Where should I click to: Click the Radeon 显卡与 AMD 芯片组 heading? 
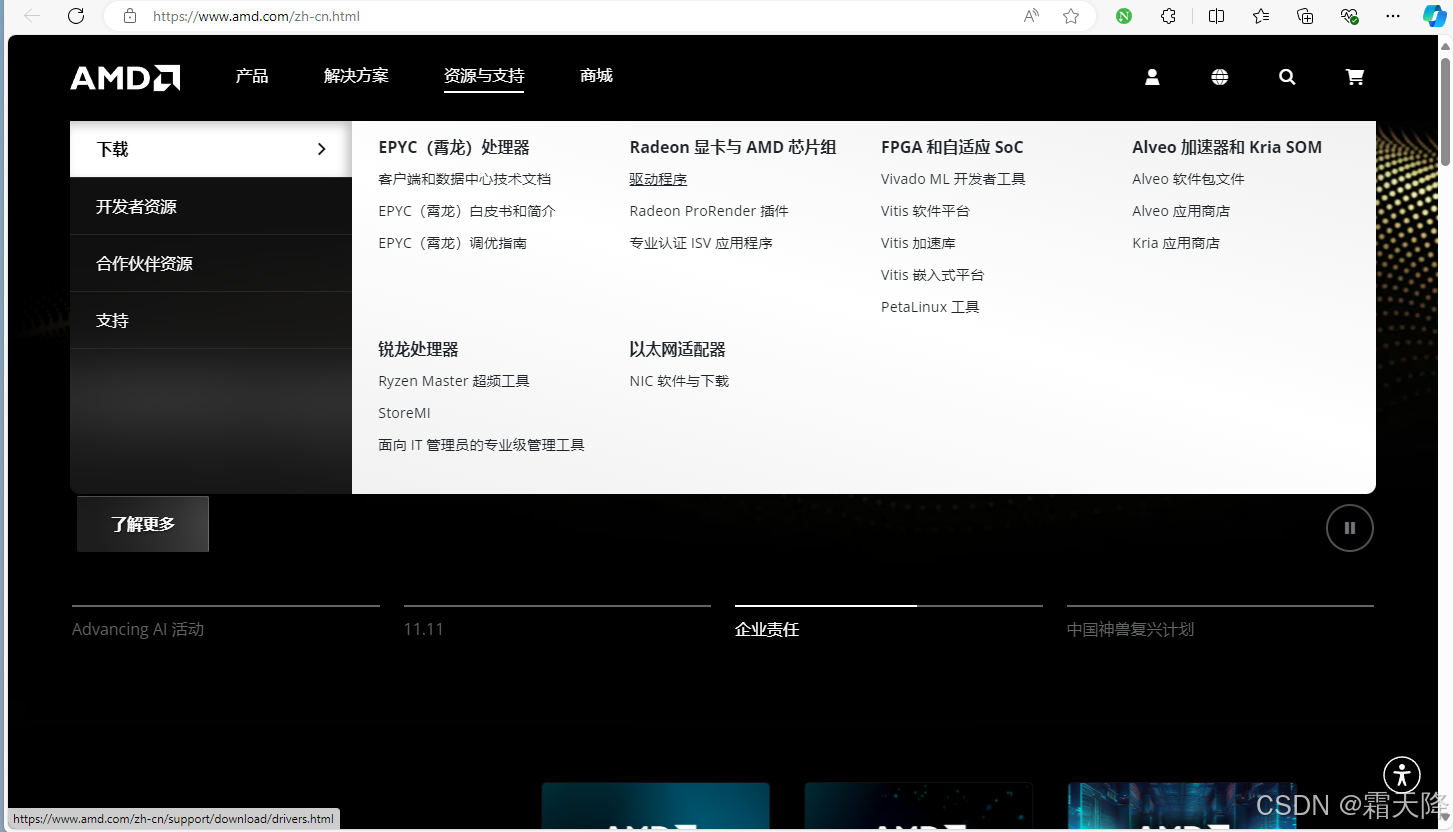(733, 147)
